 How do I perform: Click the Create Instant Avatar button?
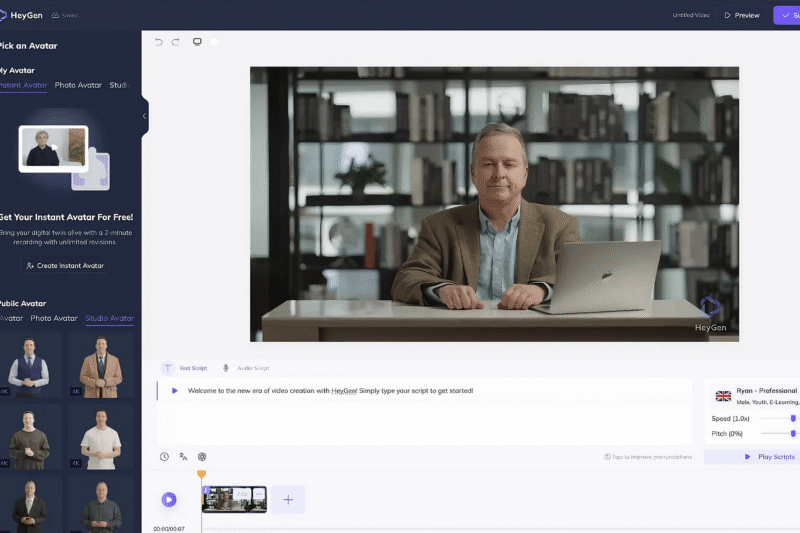pyautogui.click(x=65, y=266)
